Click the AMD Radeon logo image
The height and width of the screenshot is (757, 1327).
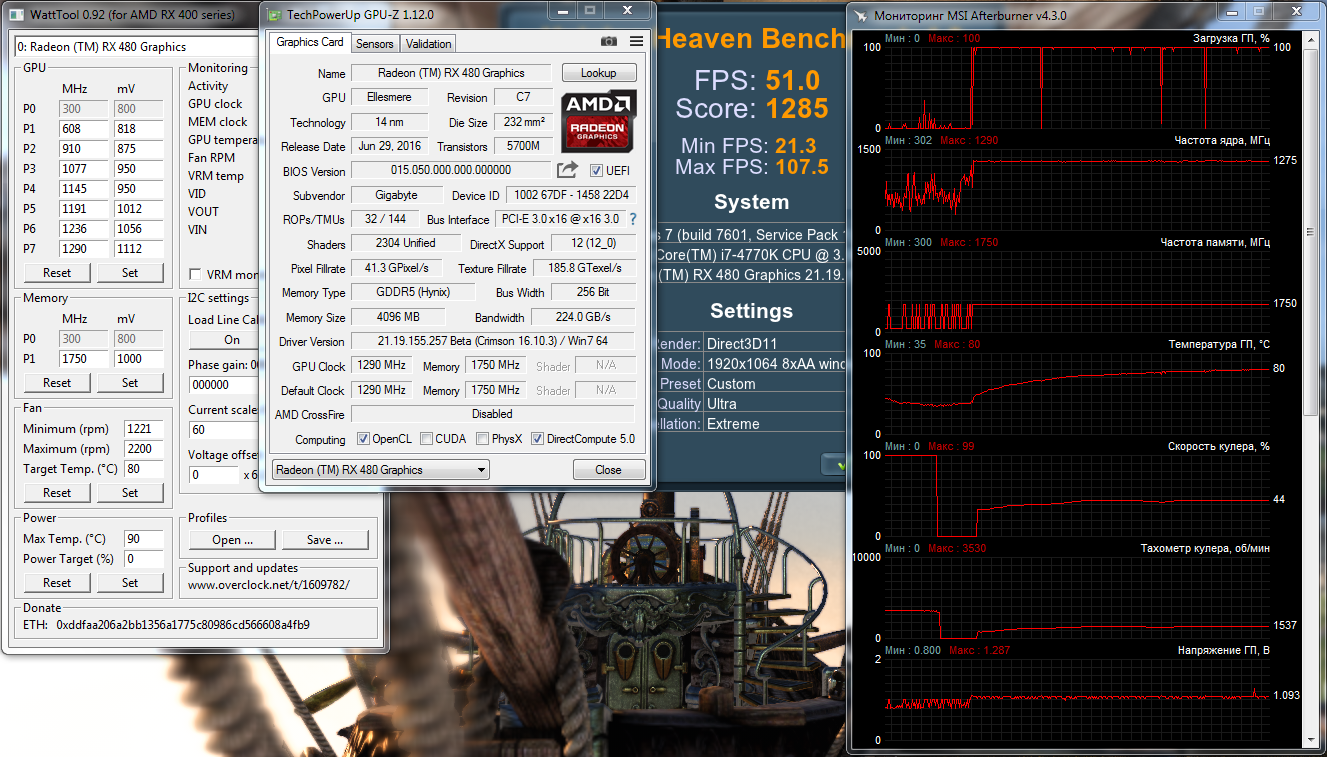598,122
